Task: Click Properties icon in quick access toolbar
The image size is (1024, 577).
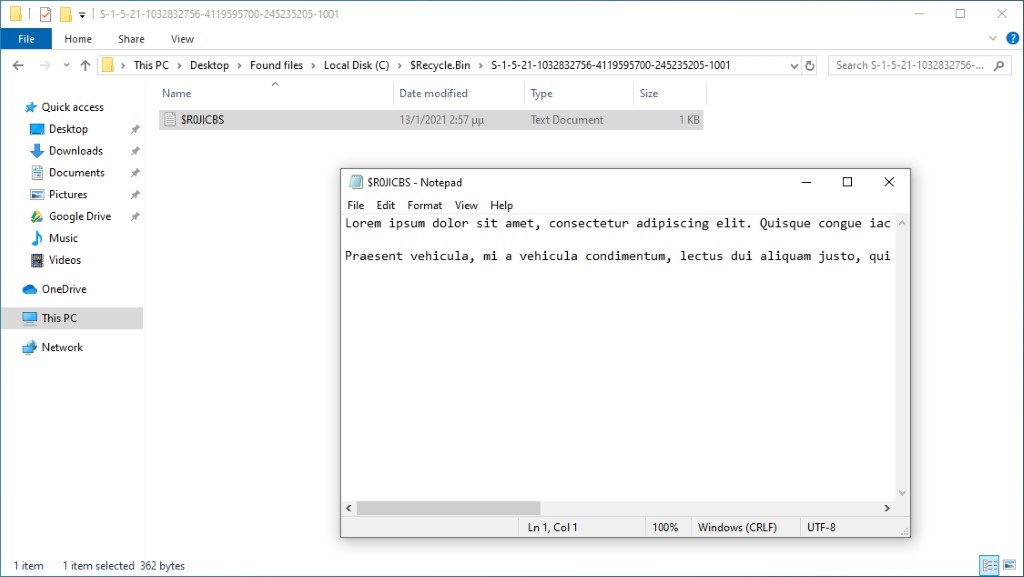Action: (45, 14)
